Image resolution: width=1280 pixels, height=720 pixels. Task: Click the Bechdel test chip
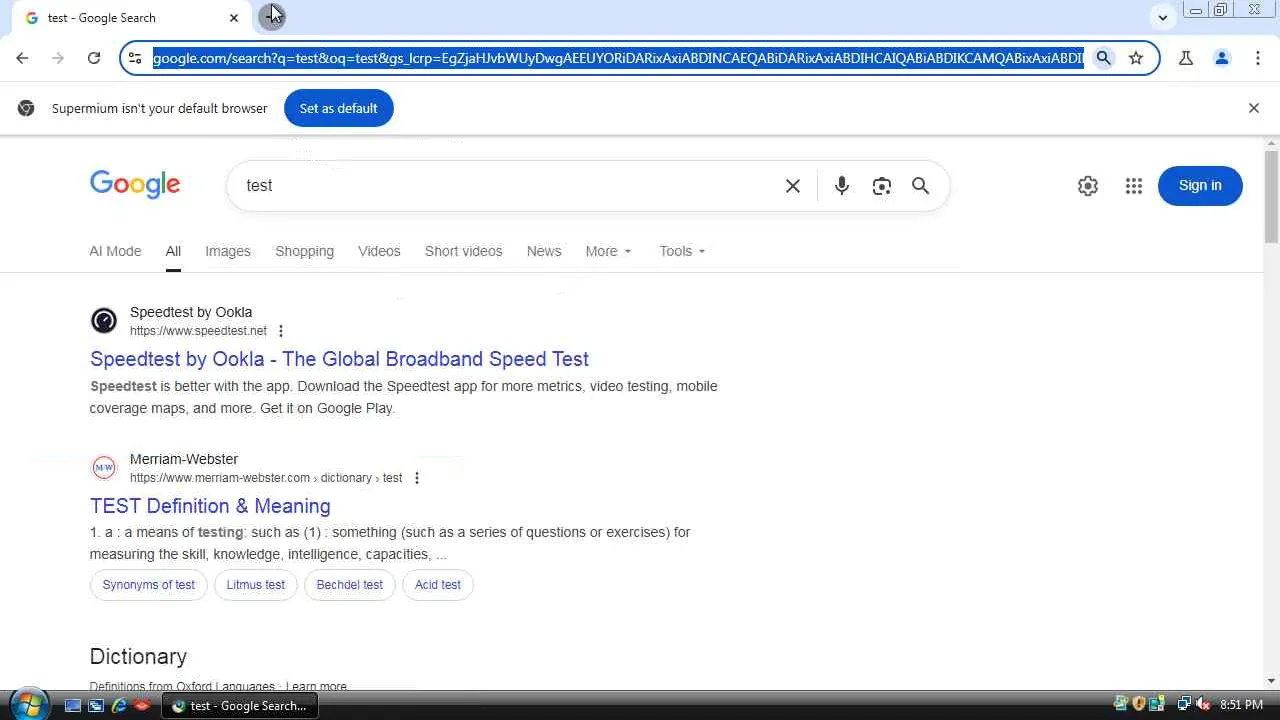click(350, 585)
